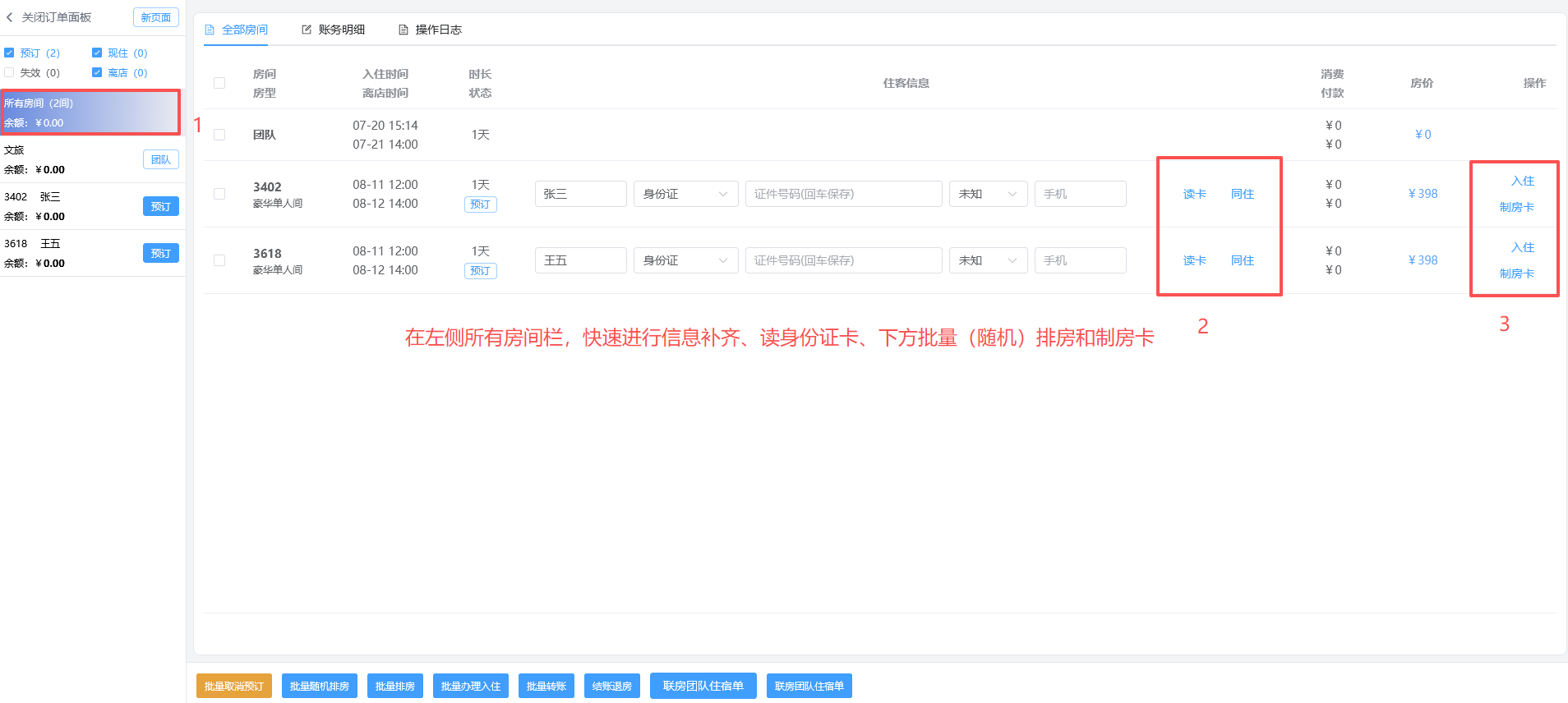Viewport: 1568px width, 703px height.
Task: Open the 新页面 button
Action: [156, 17]
